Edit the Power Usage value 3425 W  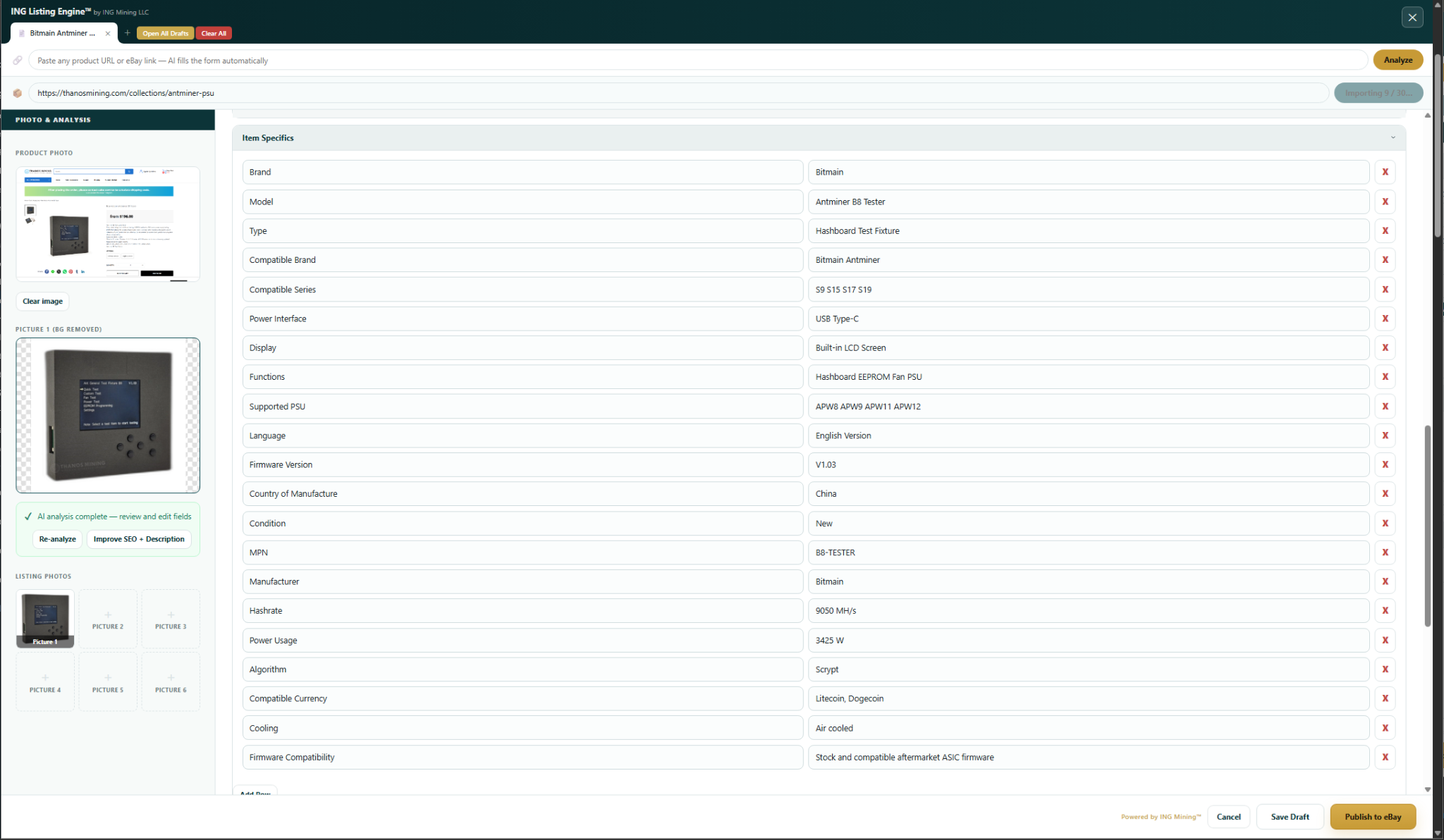coord(1089,641)
